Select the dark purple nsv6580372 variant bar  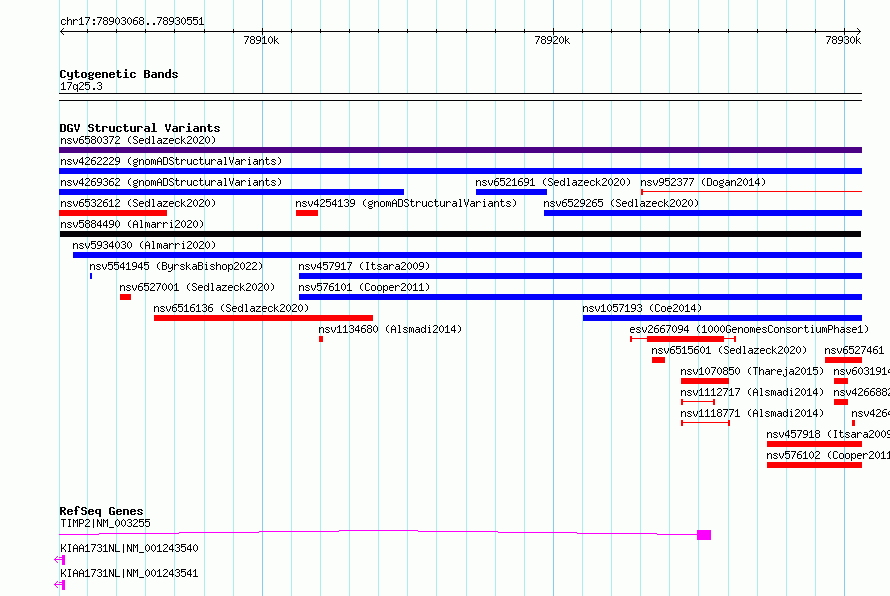pyautogui.click(x=460, y=150)
